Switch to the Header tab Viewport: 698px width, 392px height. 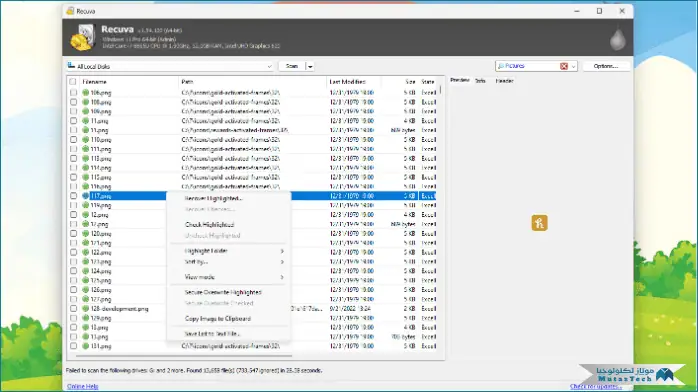click(x=504, y=81)
